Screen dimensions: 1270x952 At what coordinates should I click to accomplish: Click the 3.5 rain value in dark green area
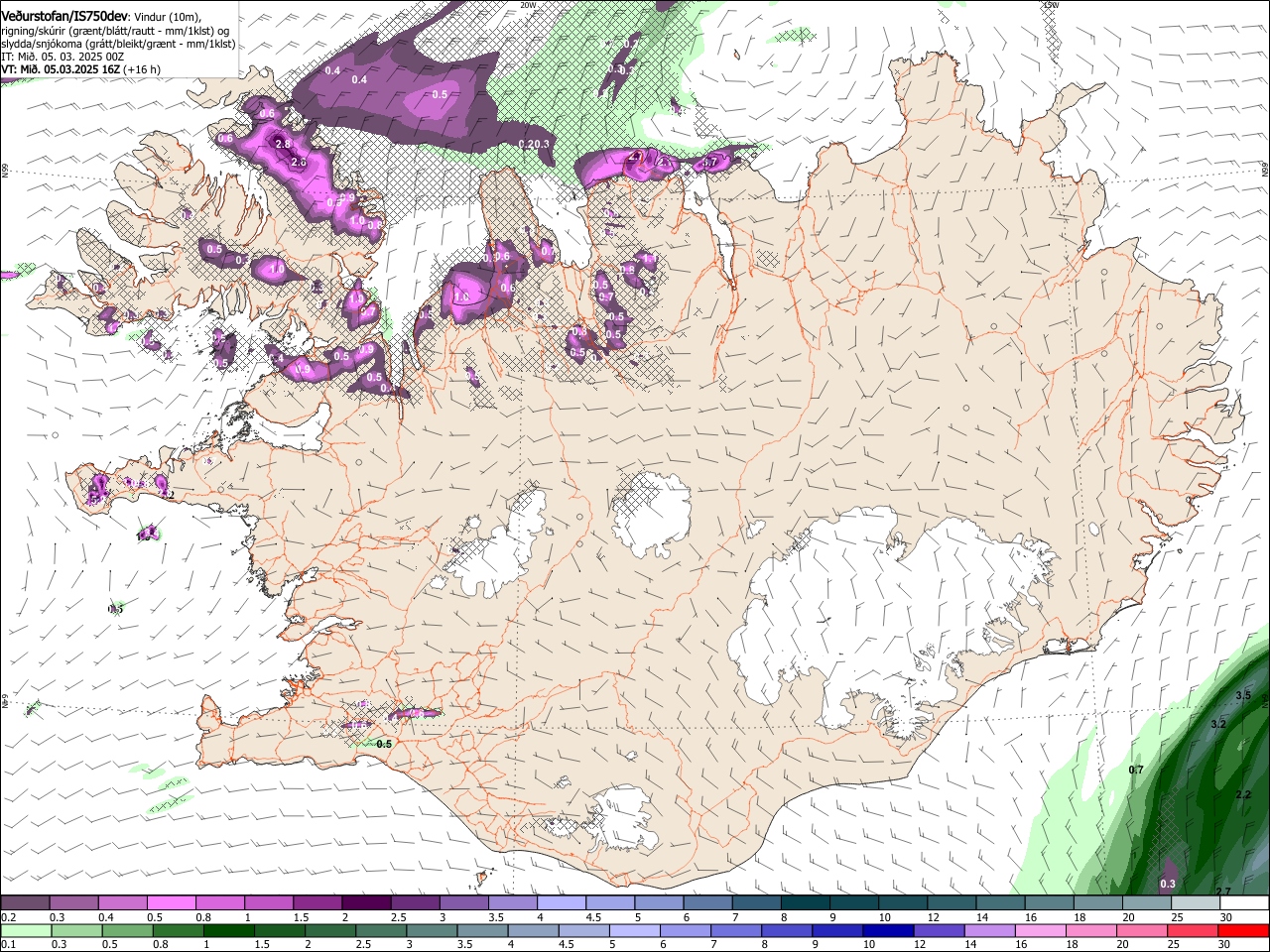[x=1243, y=695]
